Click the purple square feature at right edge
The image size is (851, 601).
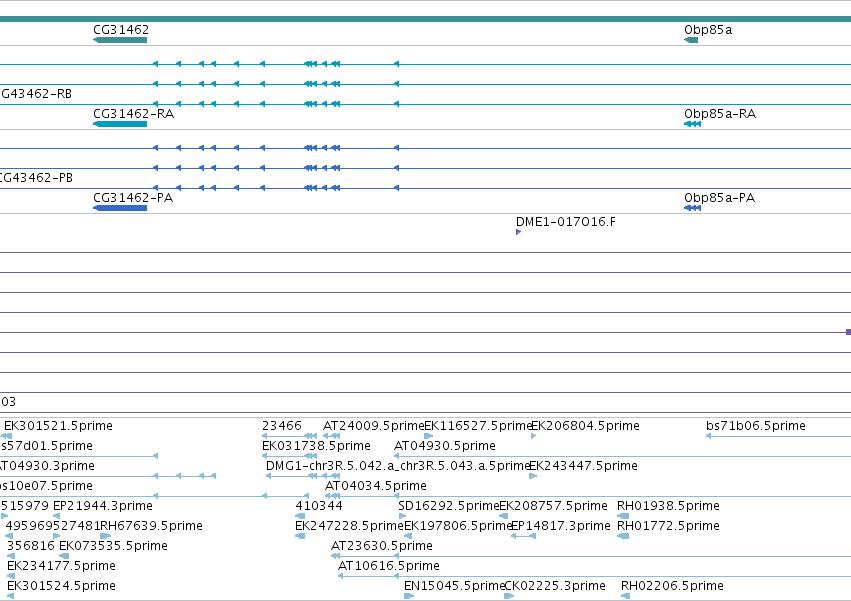(848, 332)
